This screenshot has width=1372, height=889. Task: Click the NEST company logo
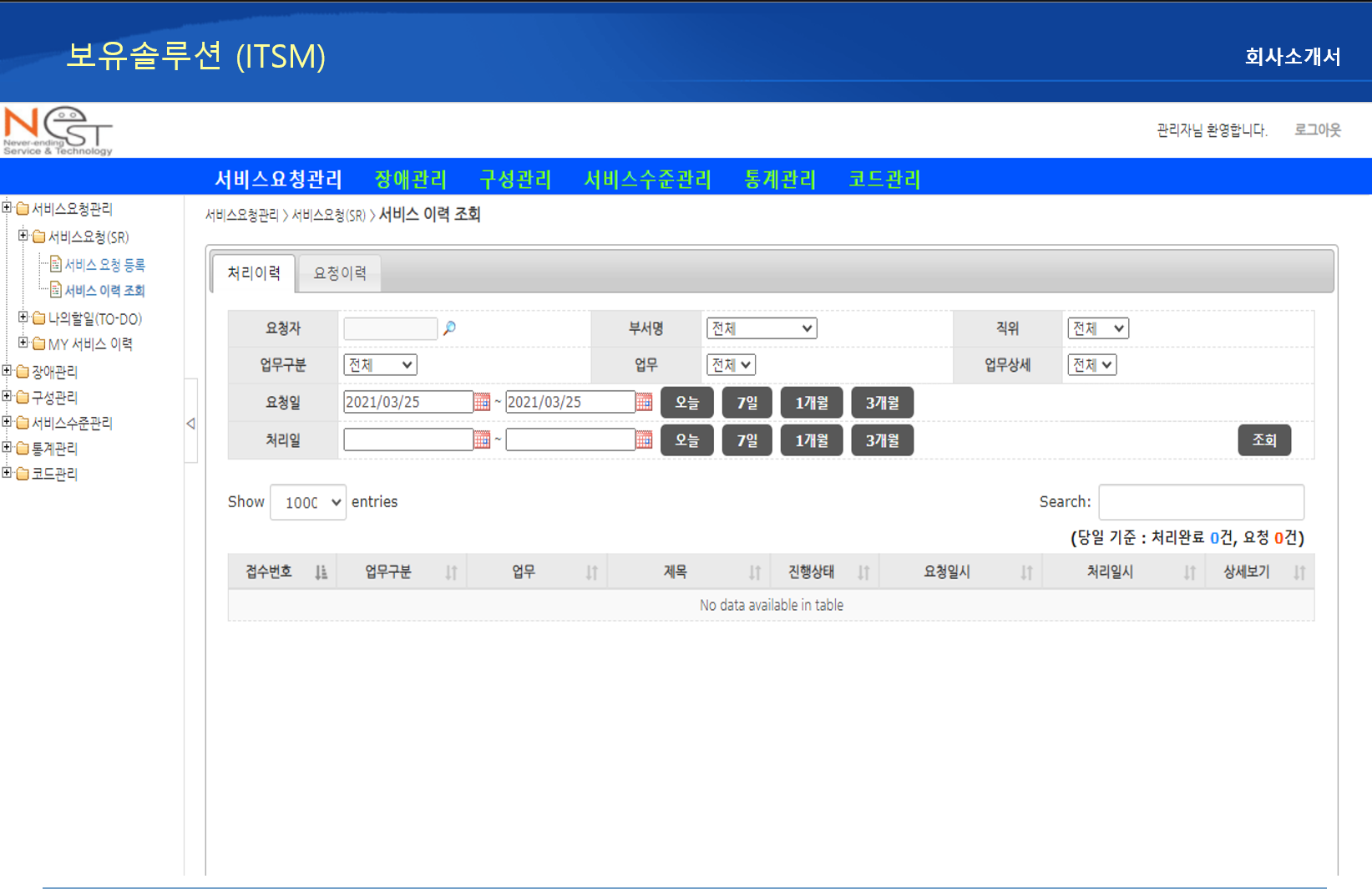pos(58,130)
